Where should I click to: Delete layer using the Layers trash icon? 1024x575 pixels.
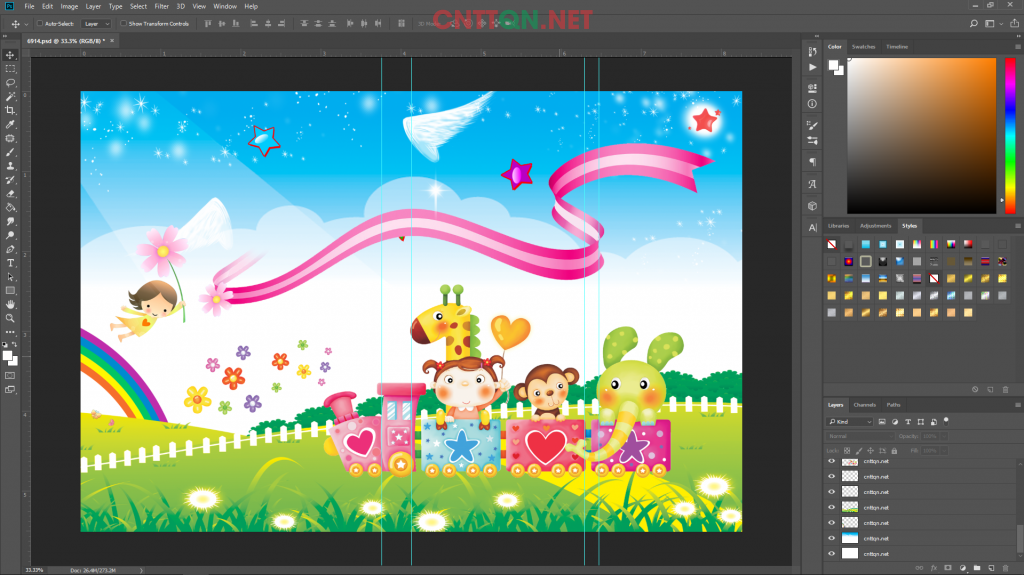pos(1006,568)
